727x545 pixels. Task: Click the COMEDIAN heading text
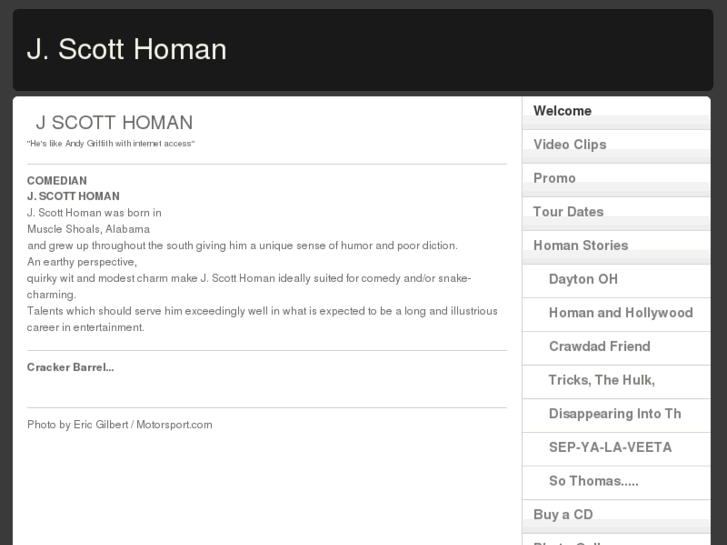tap(56, 181)
